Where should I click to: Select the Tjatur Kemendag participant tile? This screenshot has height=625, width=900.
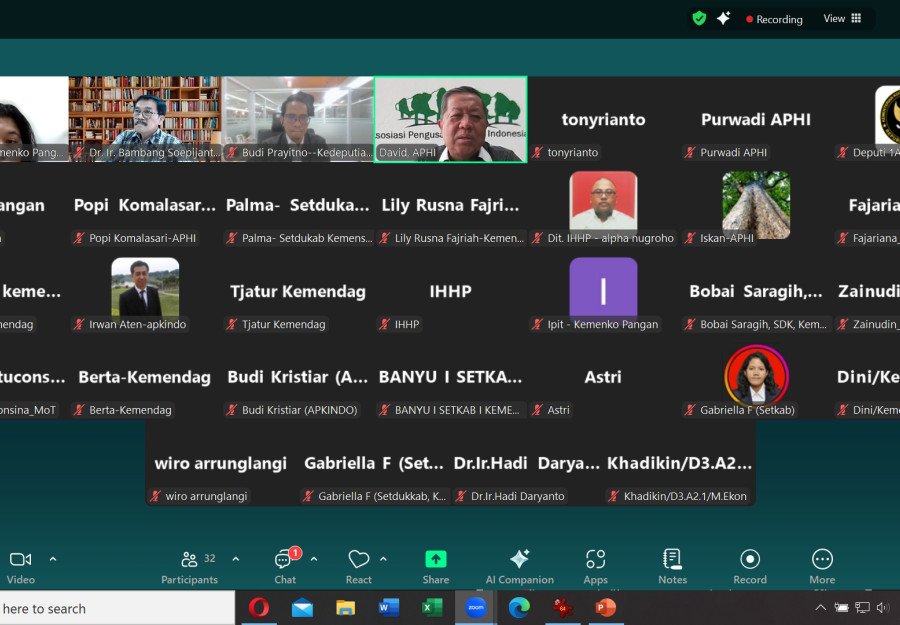pos(298,292)
